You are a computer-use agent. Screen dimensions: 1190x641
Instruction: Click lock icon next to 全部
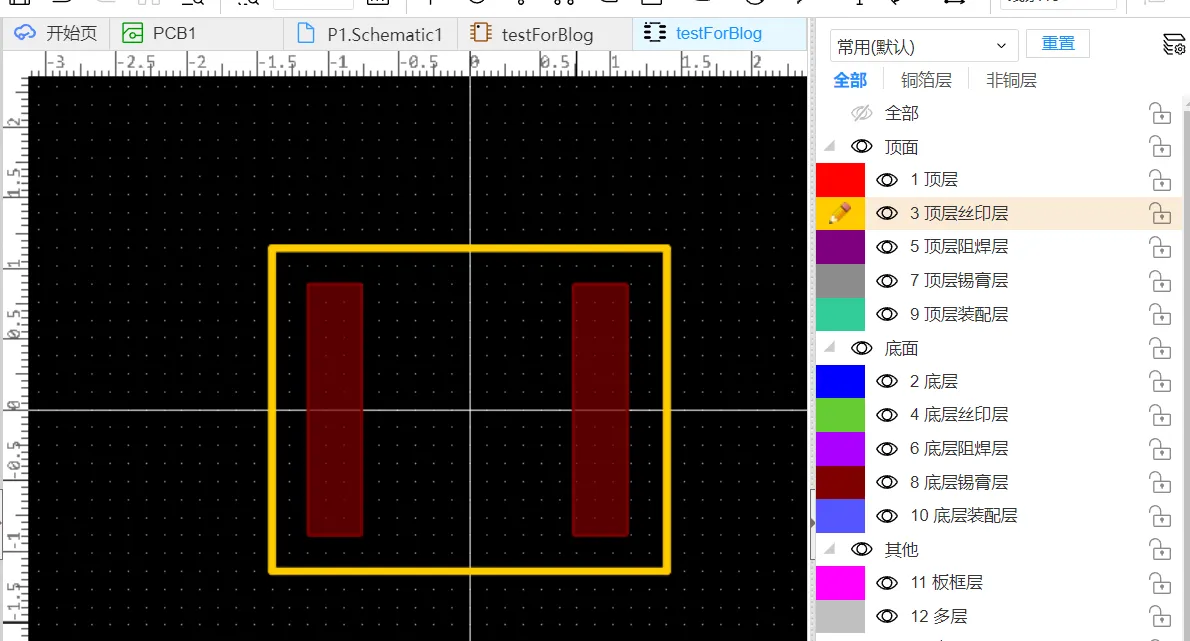(x=1160, y=114)
